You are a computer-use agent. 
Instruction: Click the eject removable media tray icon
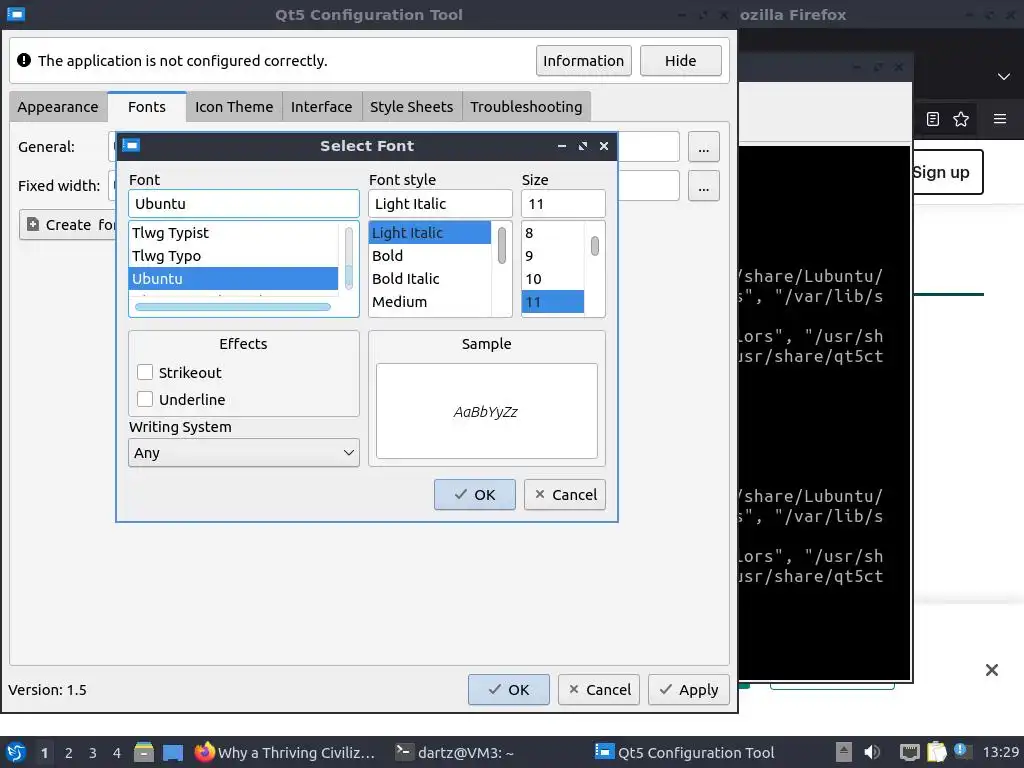[844, 752]
